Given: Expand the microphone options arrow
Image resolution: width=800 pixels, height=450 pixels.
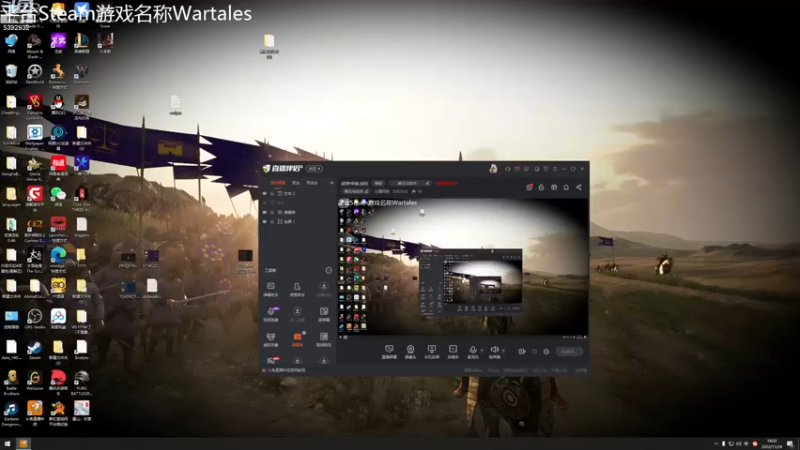Looking at the screenshot, I should 482,351.
